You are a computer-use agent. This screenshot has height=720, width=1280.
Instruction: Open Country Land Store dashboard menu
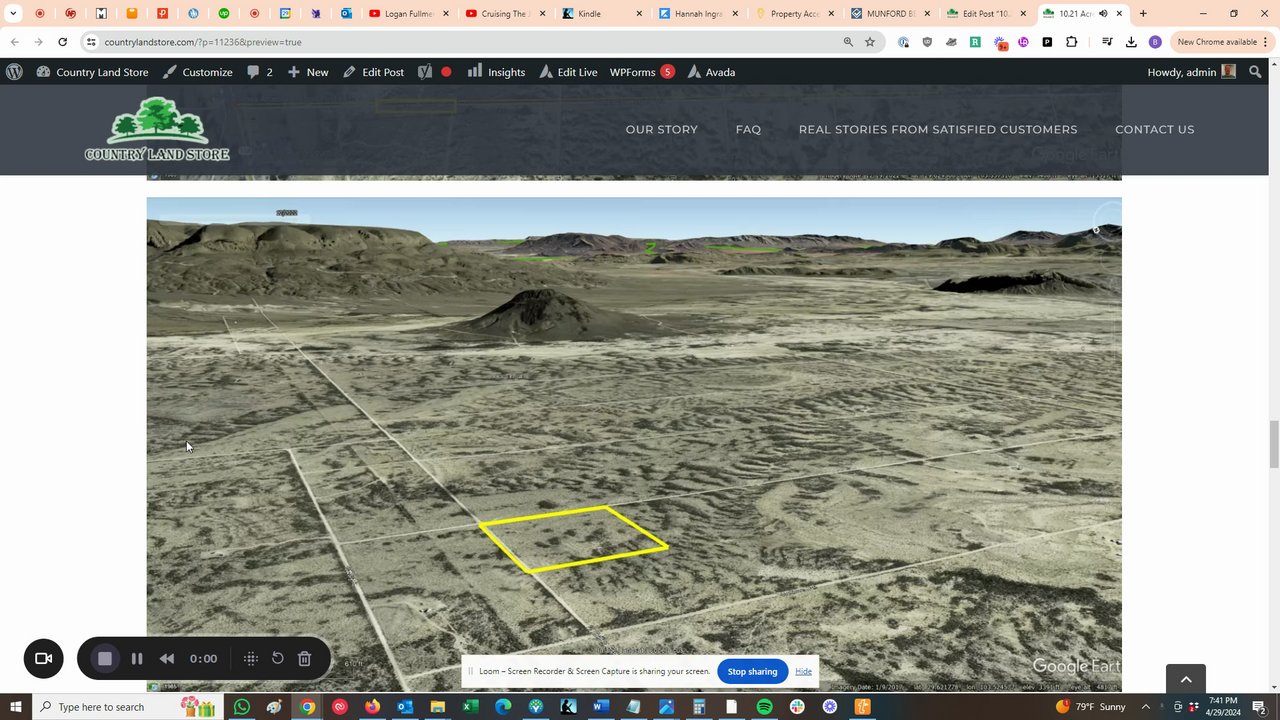[93, 72]
